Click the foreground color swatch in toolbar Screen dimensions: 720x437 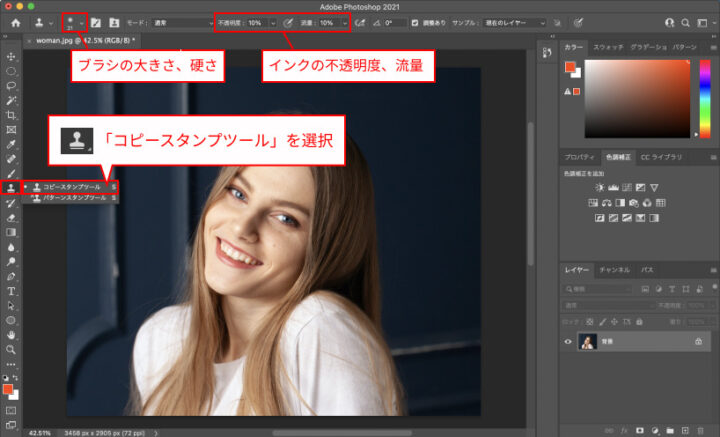pos(8,390)
